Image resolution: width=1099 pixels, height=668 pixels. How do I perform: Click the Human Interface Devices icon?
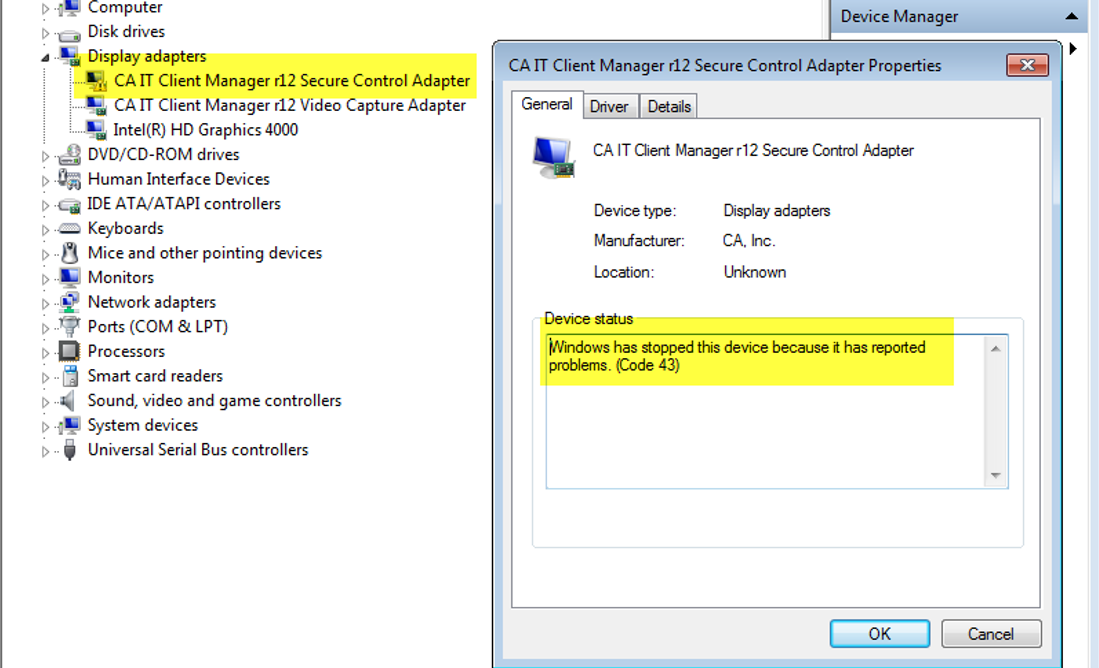(69, 179)
